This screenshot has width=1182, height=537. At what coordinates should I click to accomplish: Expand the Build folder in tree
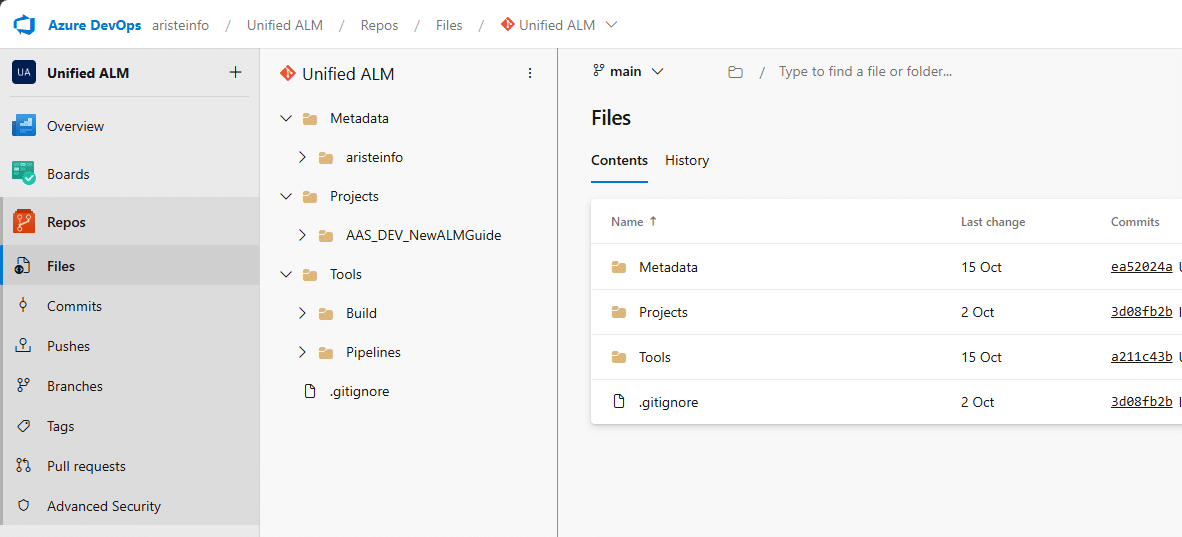[302, 313]
